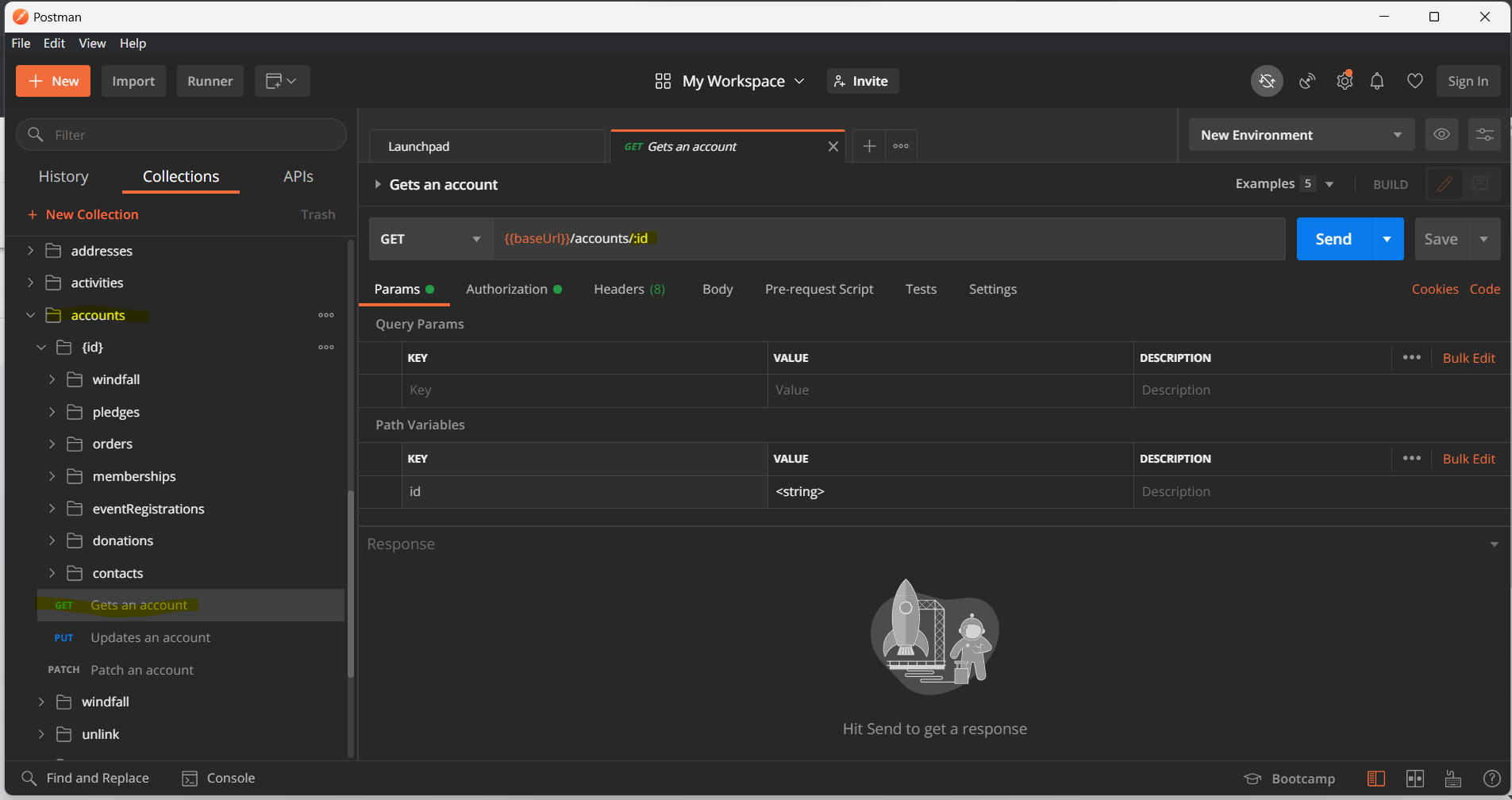The height and width of the screenshot is (800, 1512).
Task: Click the Send button
Action: click(x=1333, y=239)
